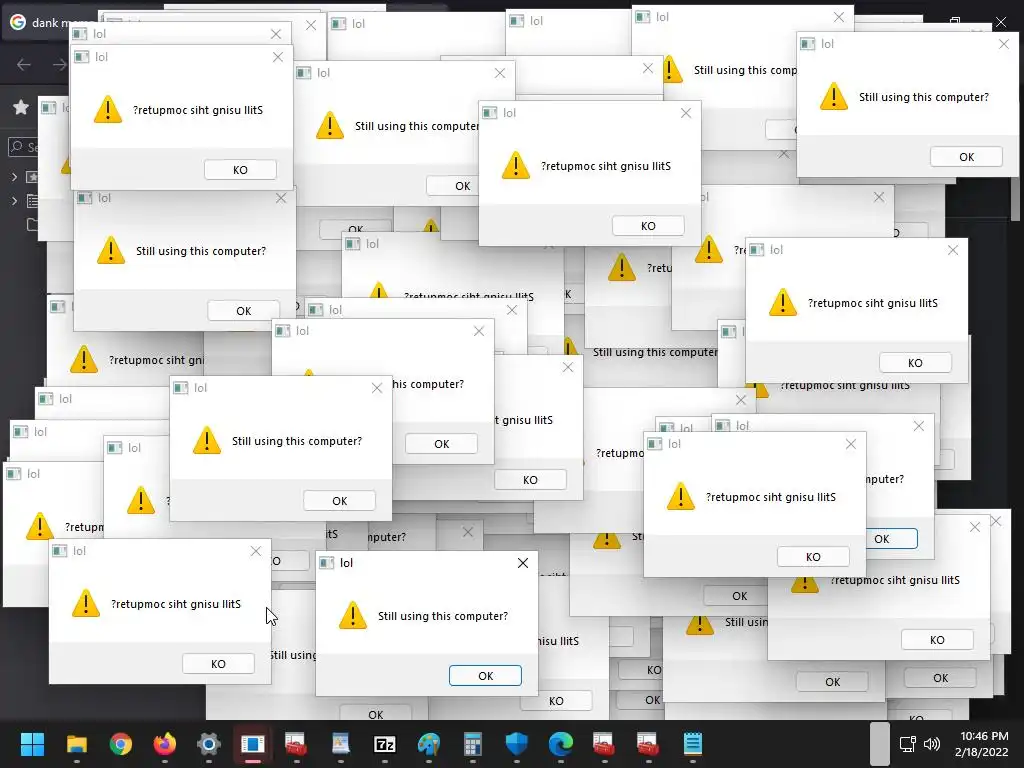Expand the sidebar row with star folder icon
This screenshot has width=1024, height=768.
[14, 176]
